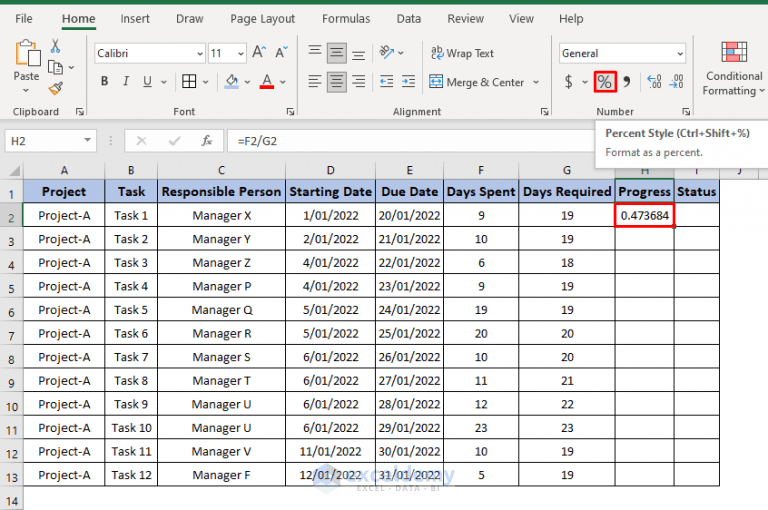Switch to Insert tab
768x510 pixels.
(135, 19)
